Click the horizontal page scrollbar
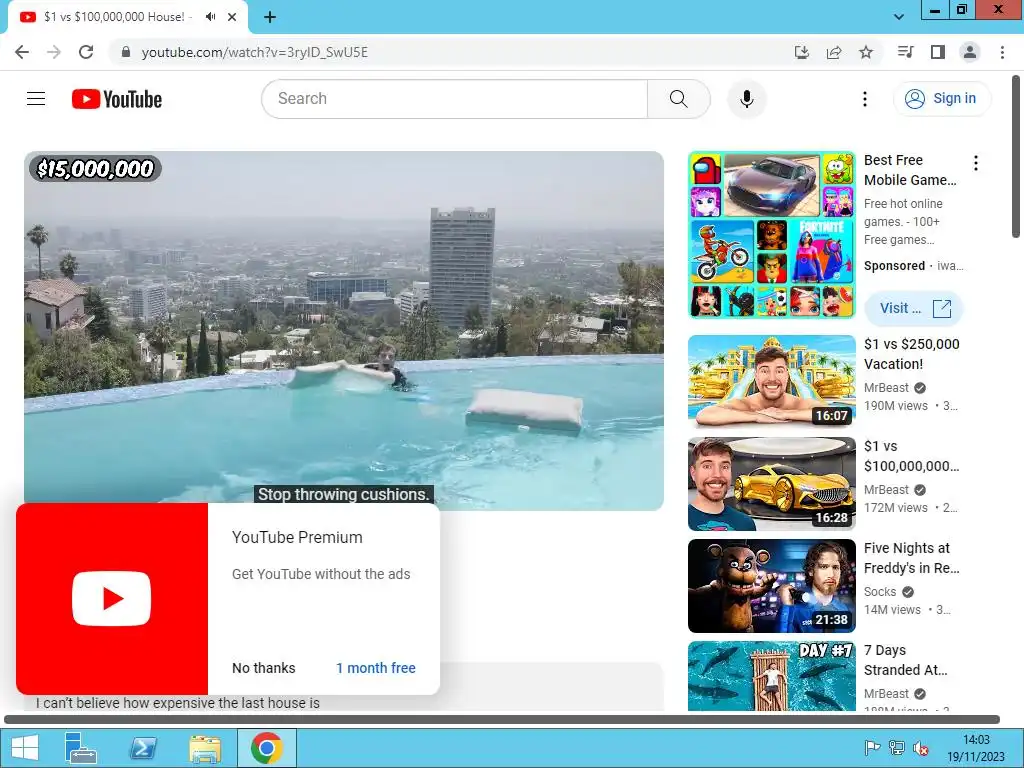This screenshot has width=1024, height=768. 502,720
